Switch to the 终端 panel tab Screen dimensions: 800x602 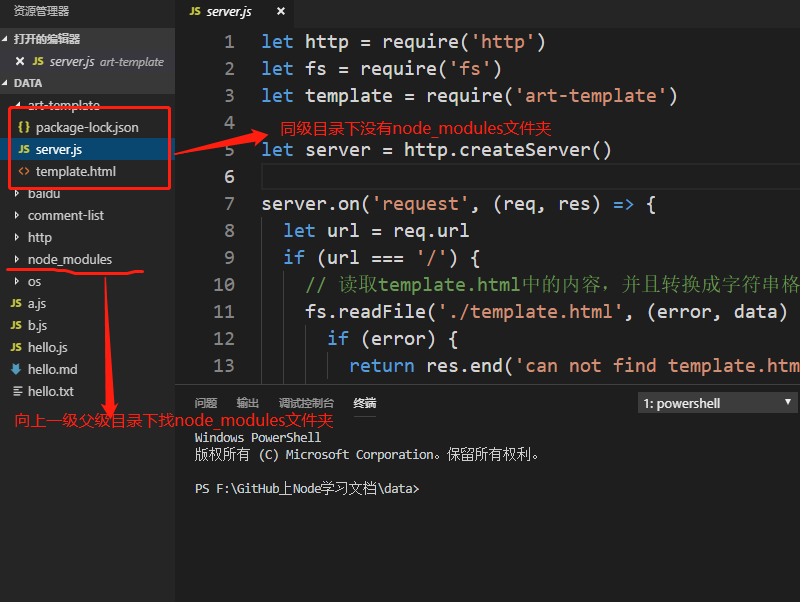point(365,403)
